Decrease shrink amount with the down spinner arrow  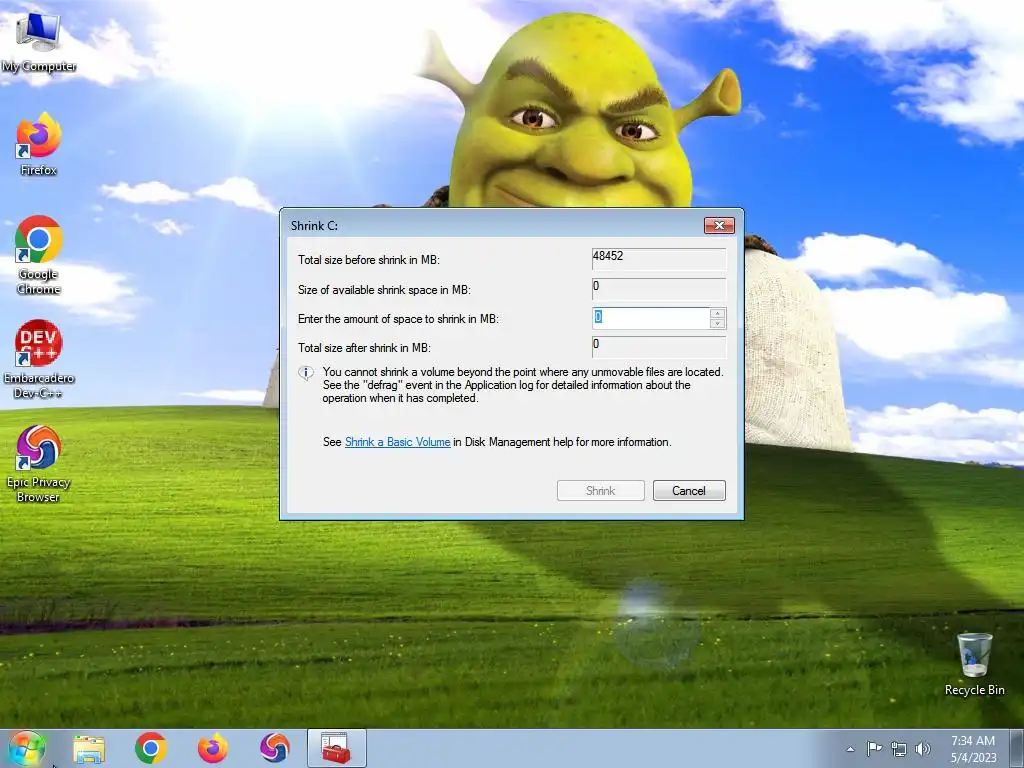717,323
